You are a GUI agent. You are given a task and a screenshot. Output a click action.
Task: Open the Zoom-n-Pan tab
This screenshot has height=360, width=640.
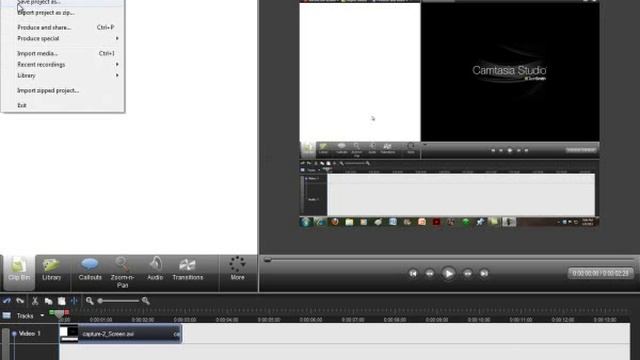[122, 273]
